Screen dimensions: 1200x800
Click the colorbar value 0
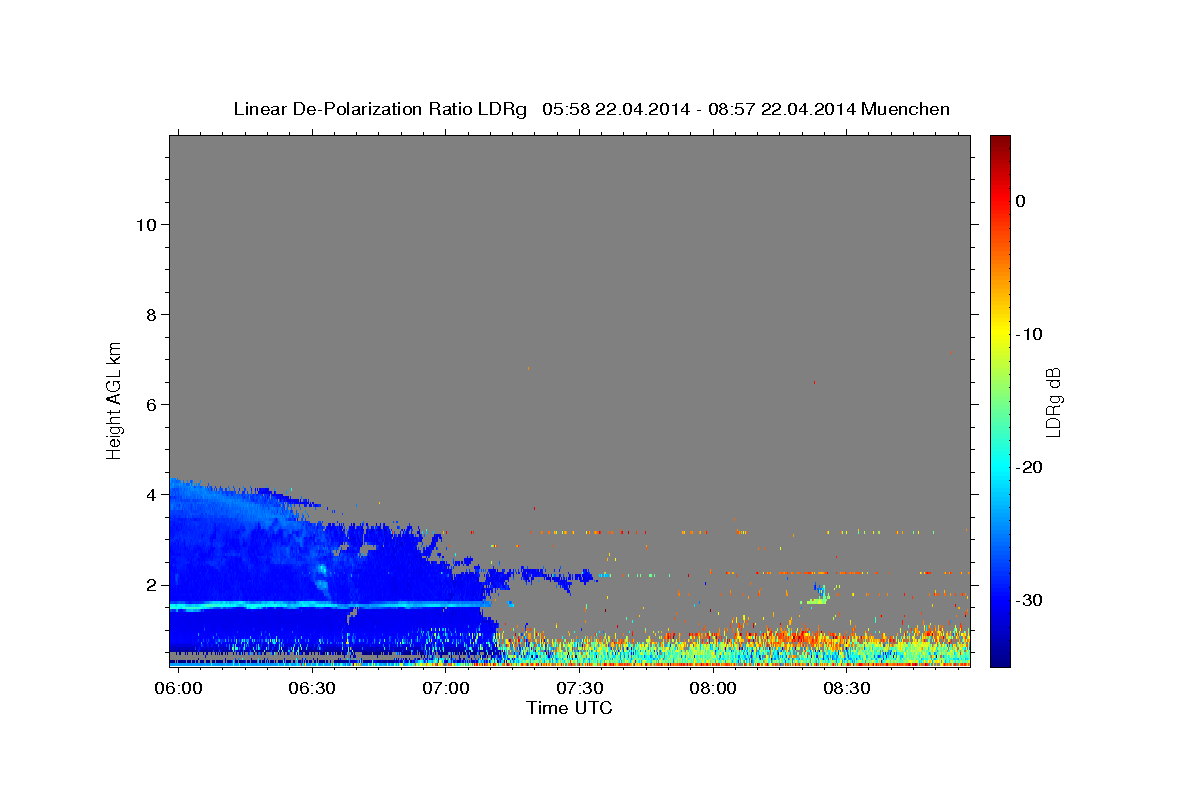point(1020,201)
